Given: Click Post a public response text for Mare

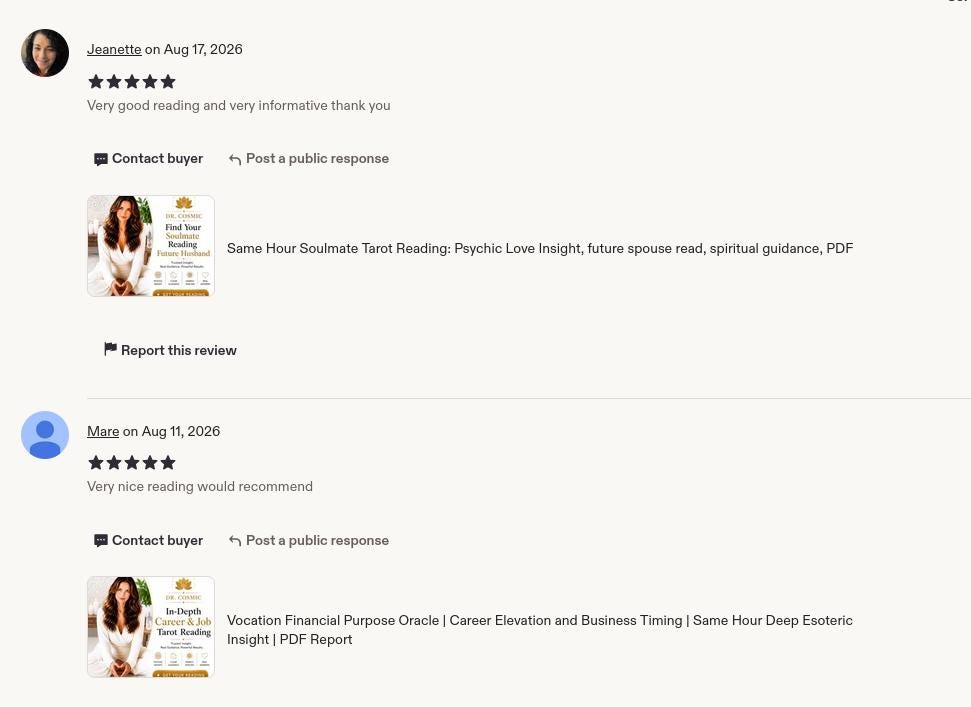Looking at the screenshot, I should pos(317,540).
